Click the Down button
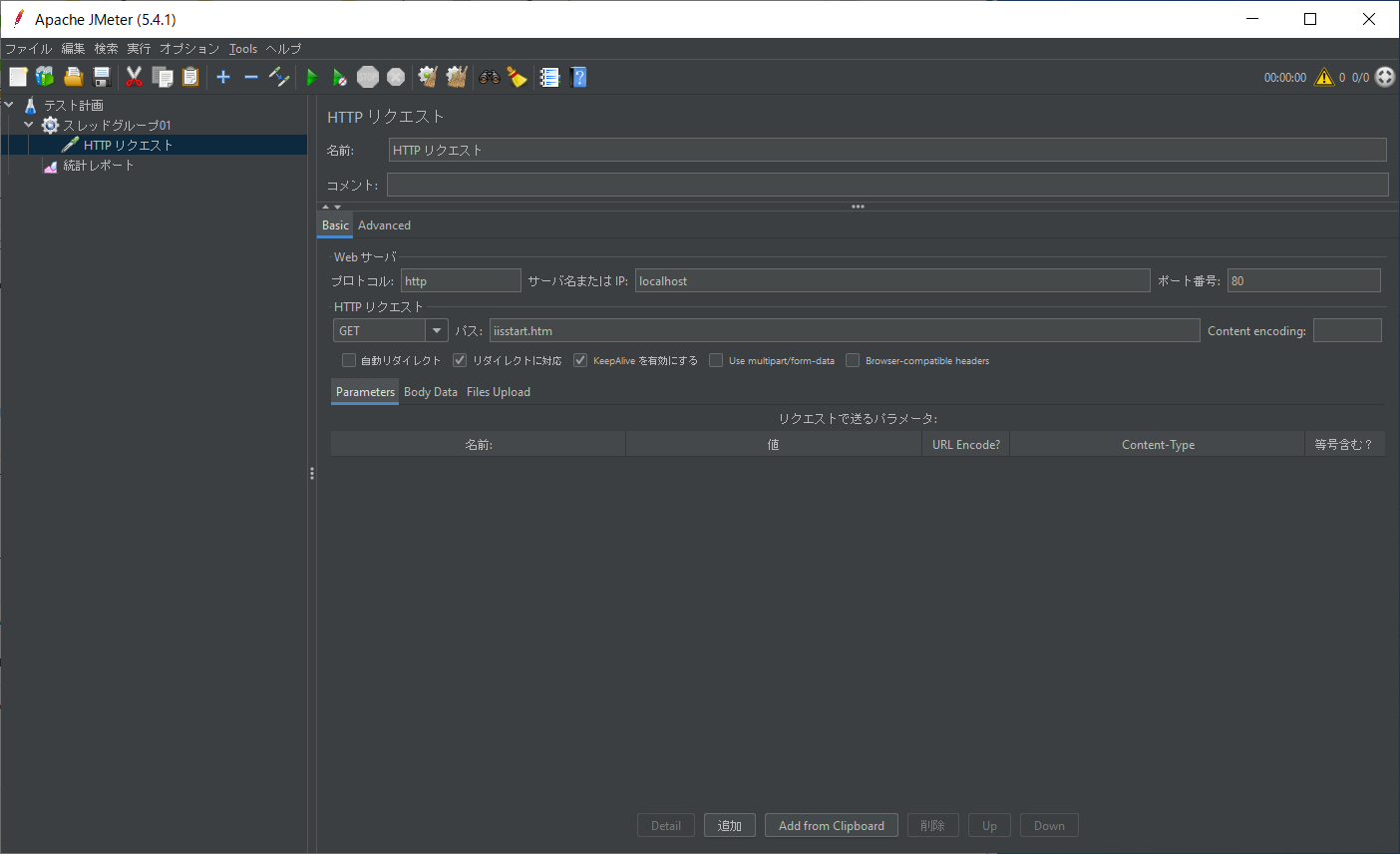Viewport: 1400px width, 854px height. (1049, 825)
